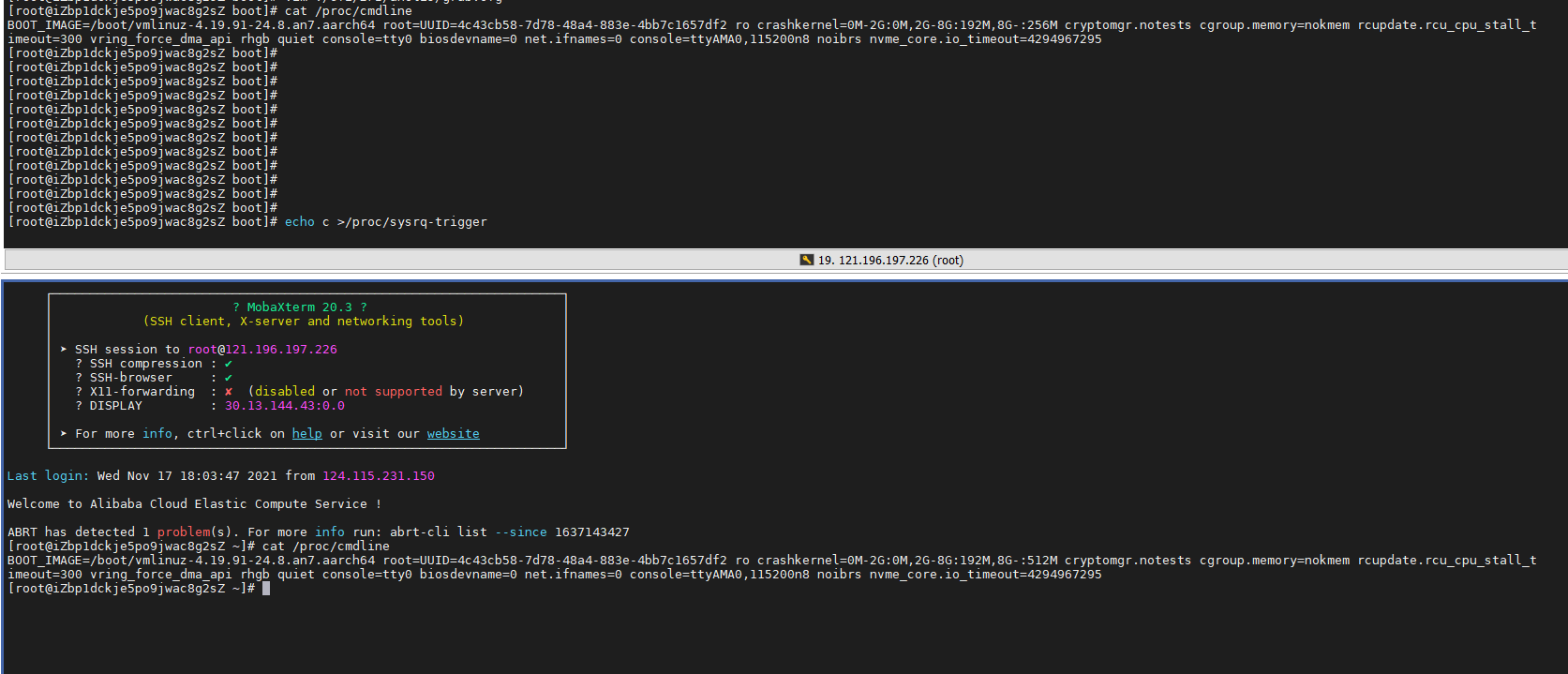This screenshot has height=674, width=1568.
Task: Click the 'echo c >/proc/sysrq-trigger' command line
Action: [385, 222]
